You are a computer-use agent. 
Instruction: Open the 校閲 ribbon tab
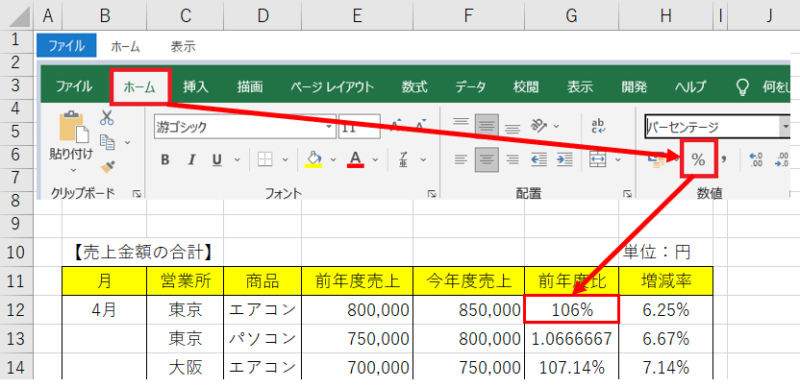[526, 87]
